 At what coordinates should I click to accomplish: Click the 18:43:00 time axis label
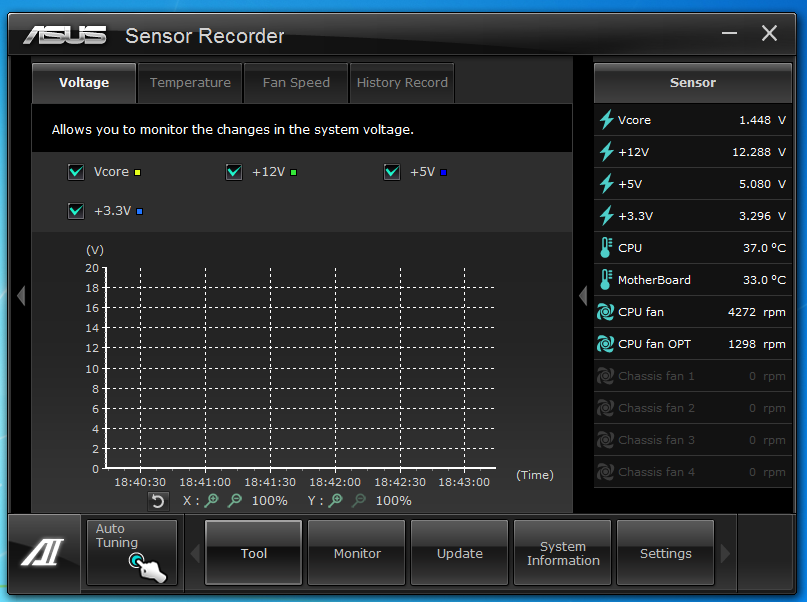pyautogui.click(x=464, y=482)
